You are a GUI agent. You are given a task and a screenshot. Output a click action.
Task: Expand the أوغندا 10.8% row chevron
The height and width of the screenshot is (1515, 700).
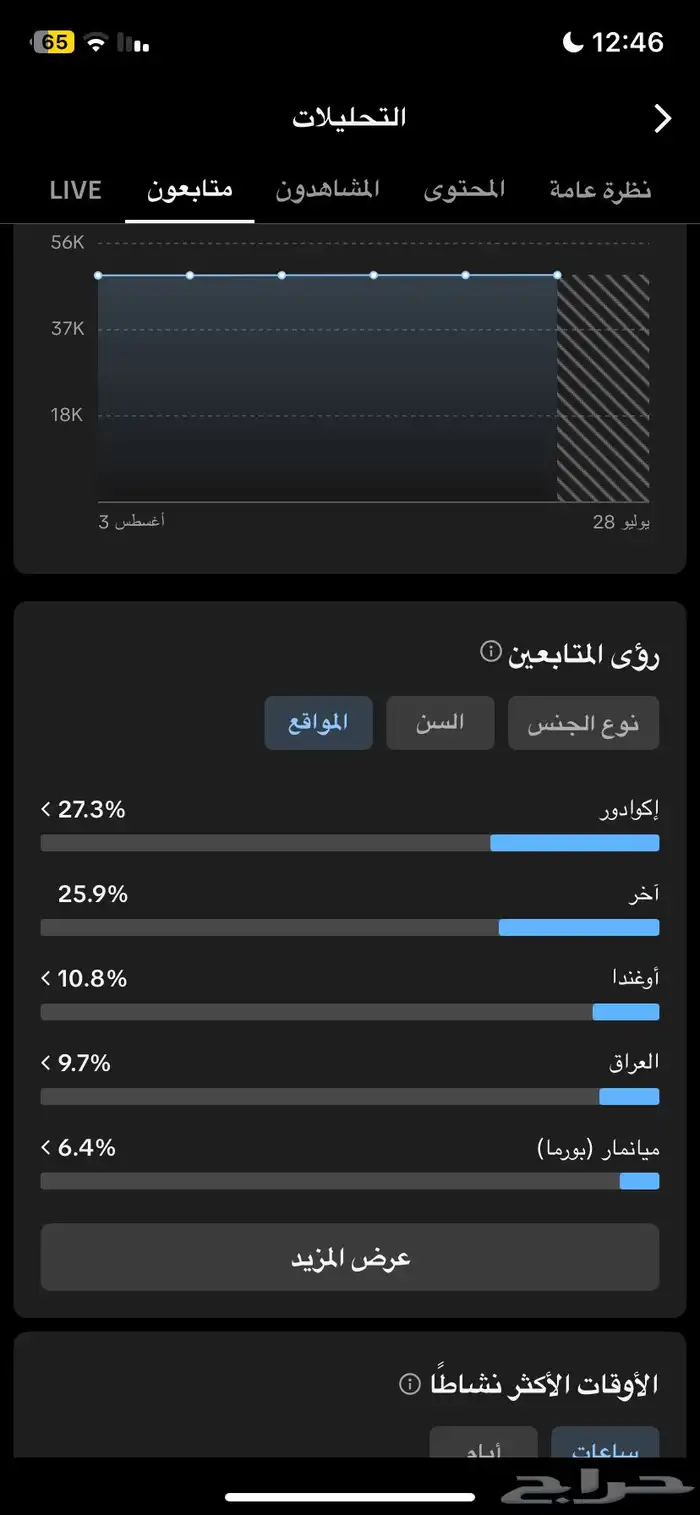(x=45, y=978)
